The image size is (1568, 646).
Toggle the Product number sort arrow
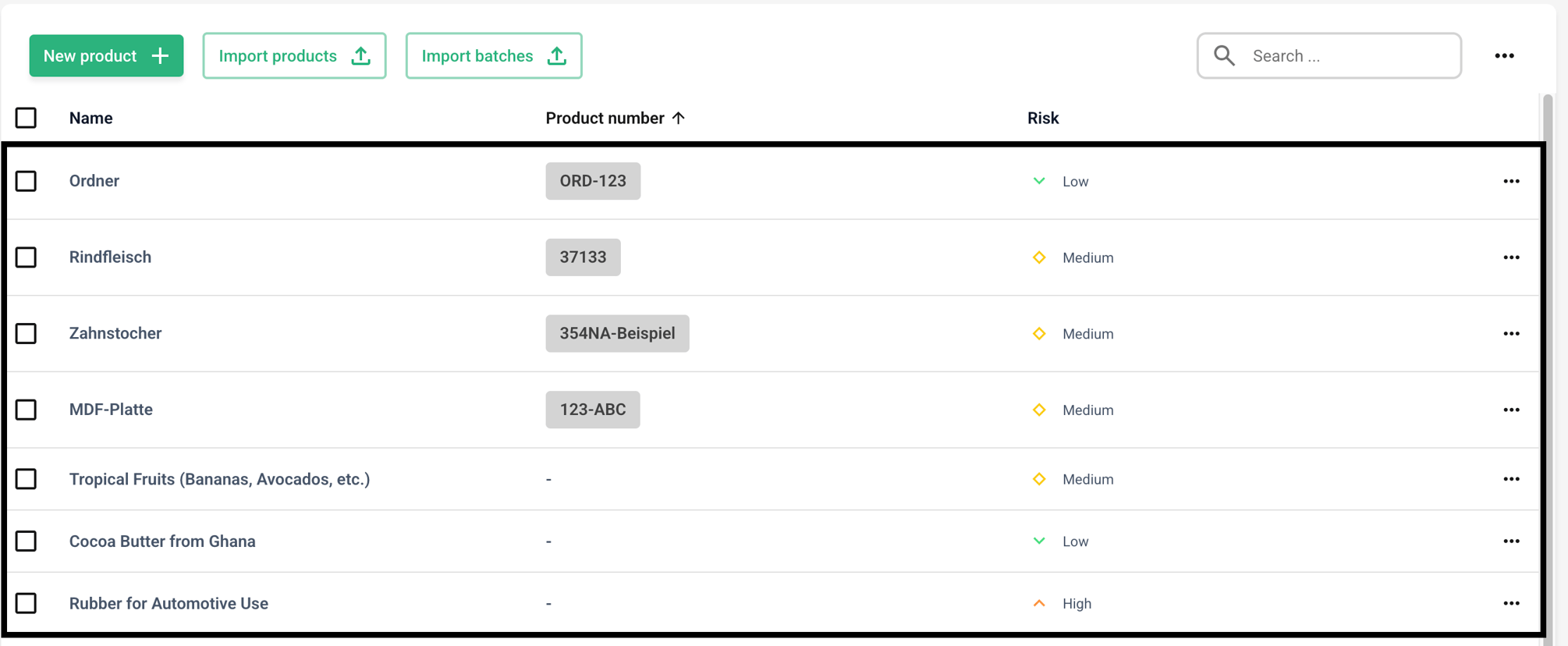tap(678, 118)
